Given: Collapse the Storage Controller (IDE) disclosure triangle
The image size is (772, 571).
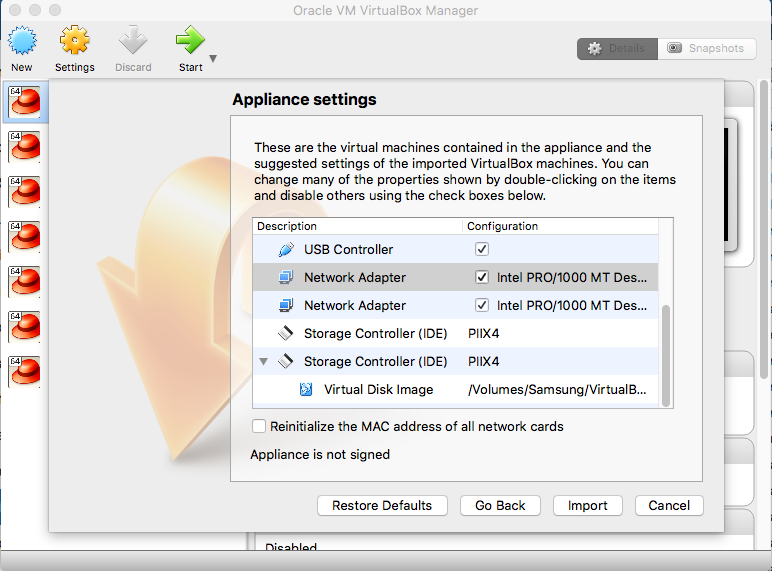Looking at the screenshot, I should point(263,361).
